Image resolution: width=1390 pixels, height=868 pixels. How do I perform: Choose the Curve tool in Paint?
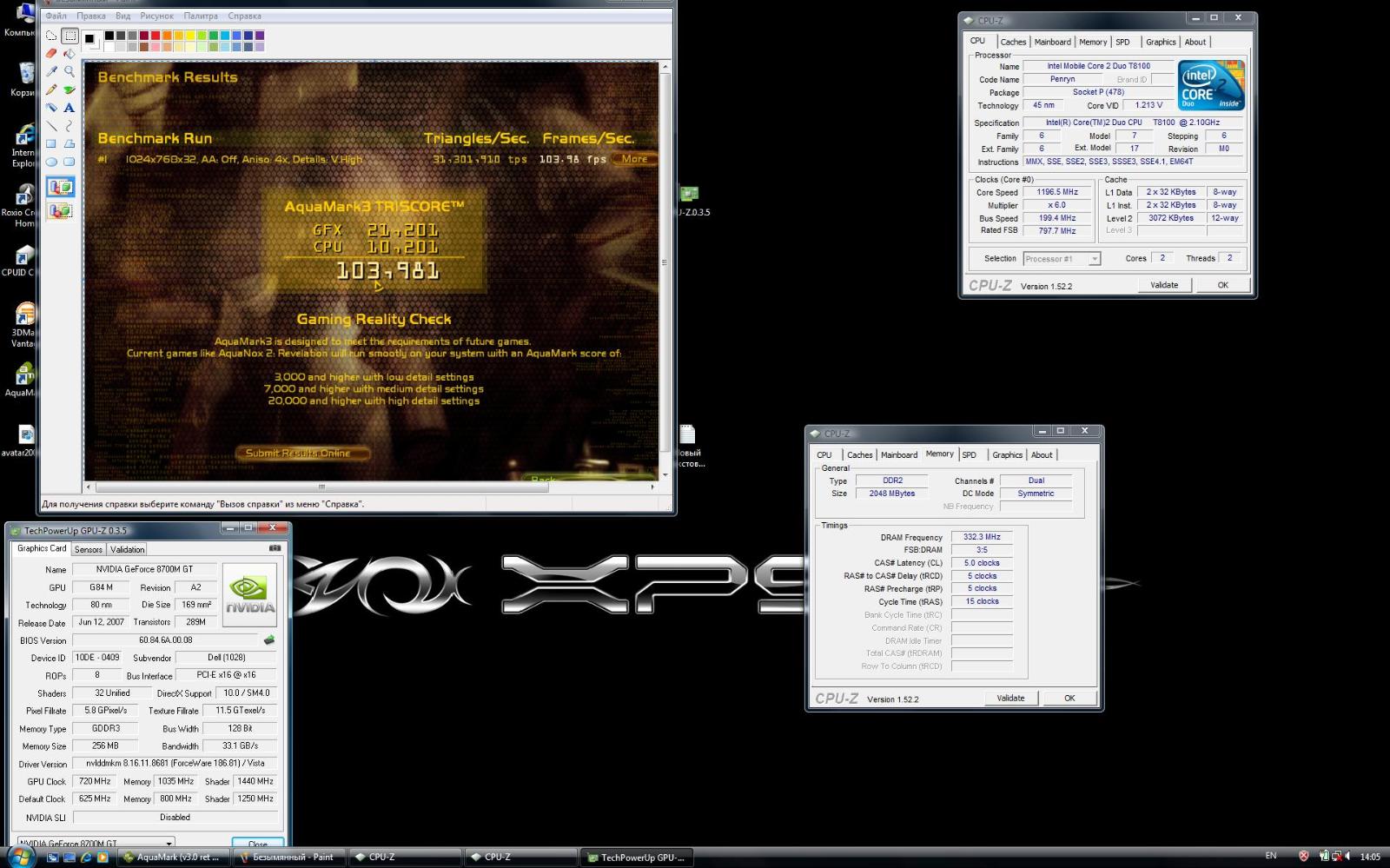tap(69, 126)
